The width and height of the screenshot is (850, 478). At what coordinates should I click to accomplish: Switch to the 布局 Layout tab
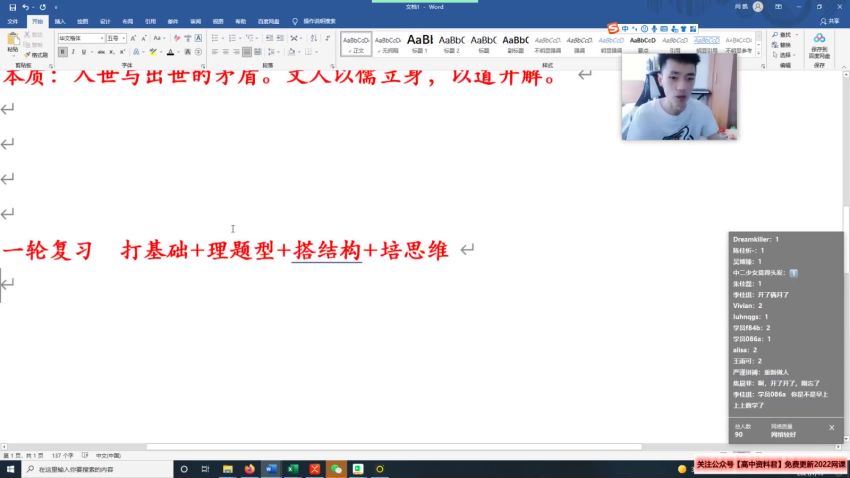pyautogui.click(x=128, y=21)
